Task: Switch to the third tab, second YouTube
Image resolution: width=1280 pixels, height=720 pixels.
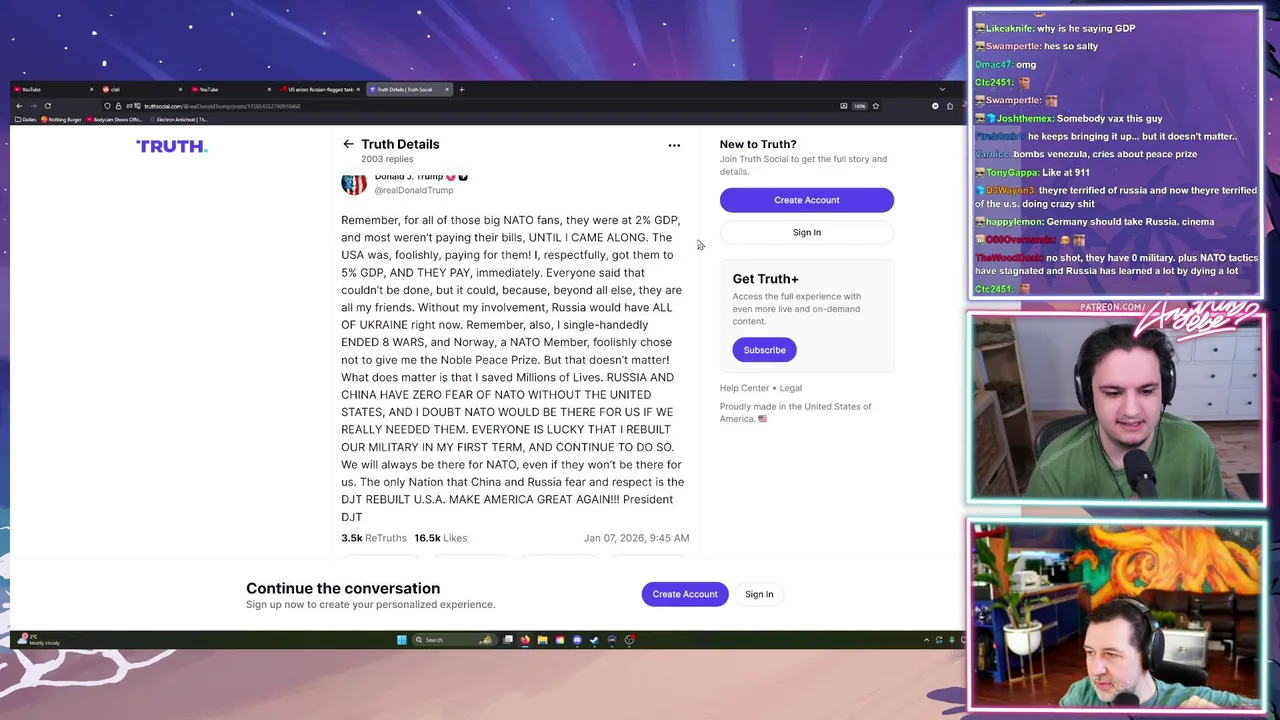Action: [232, 90]
